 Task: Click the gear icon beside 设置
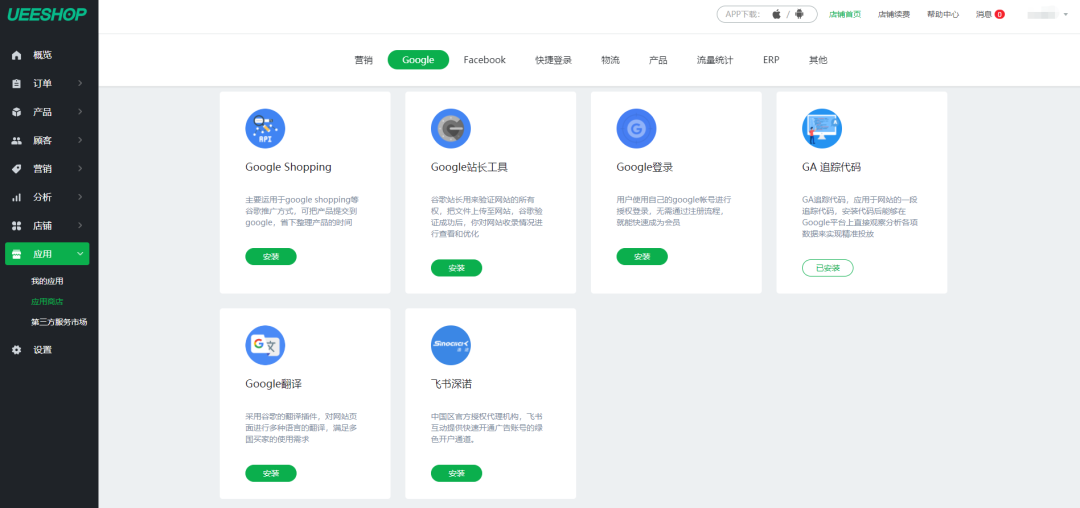[17, 350]
